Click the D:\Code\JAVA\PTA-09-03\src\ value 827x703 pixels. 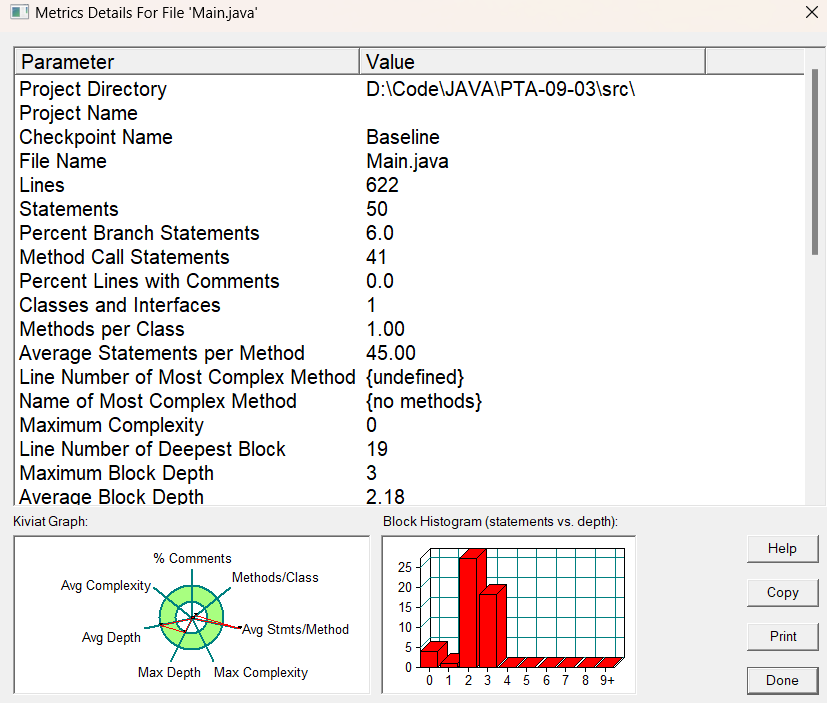point(501,89)
